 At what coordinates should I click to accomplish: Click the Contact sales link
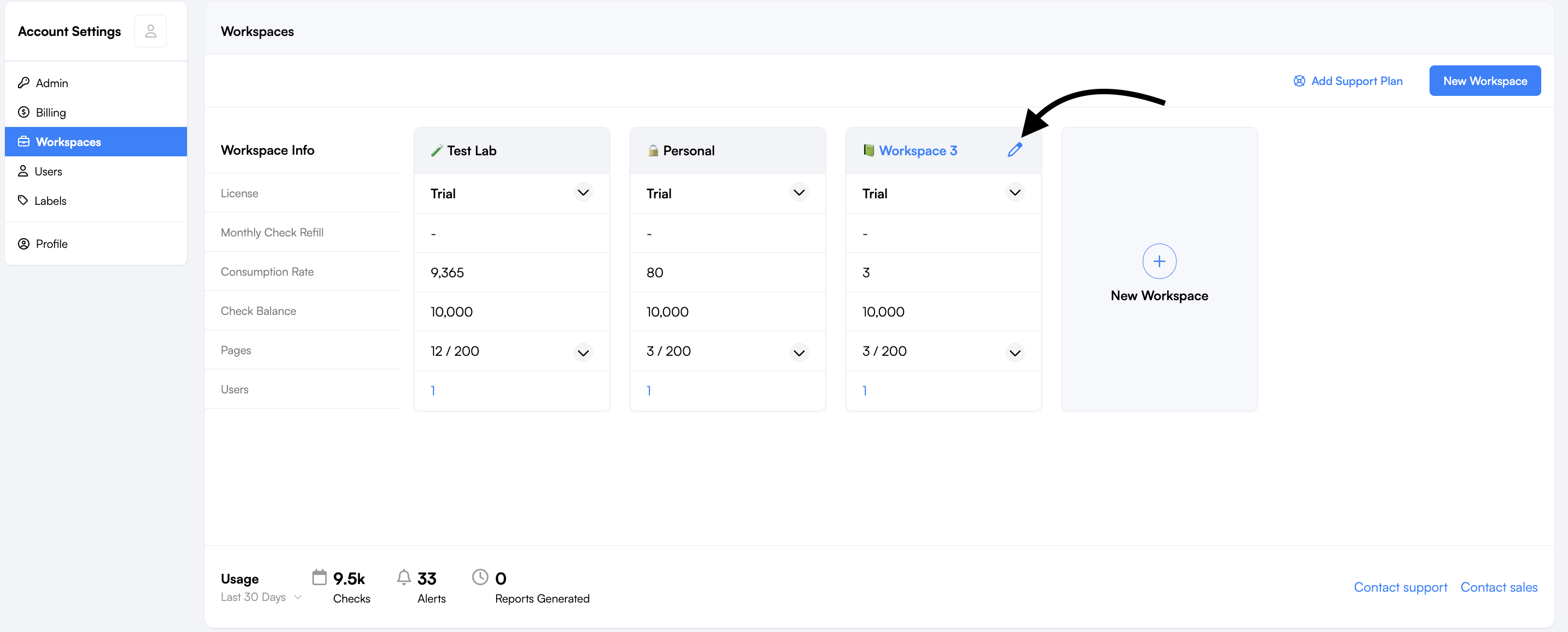(1499, 587)
